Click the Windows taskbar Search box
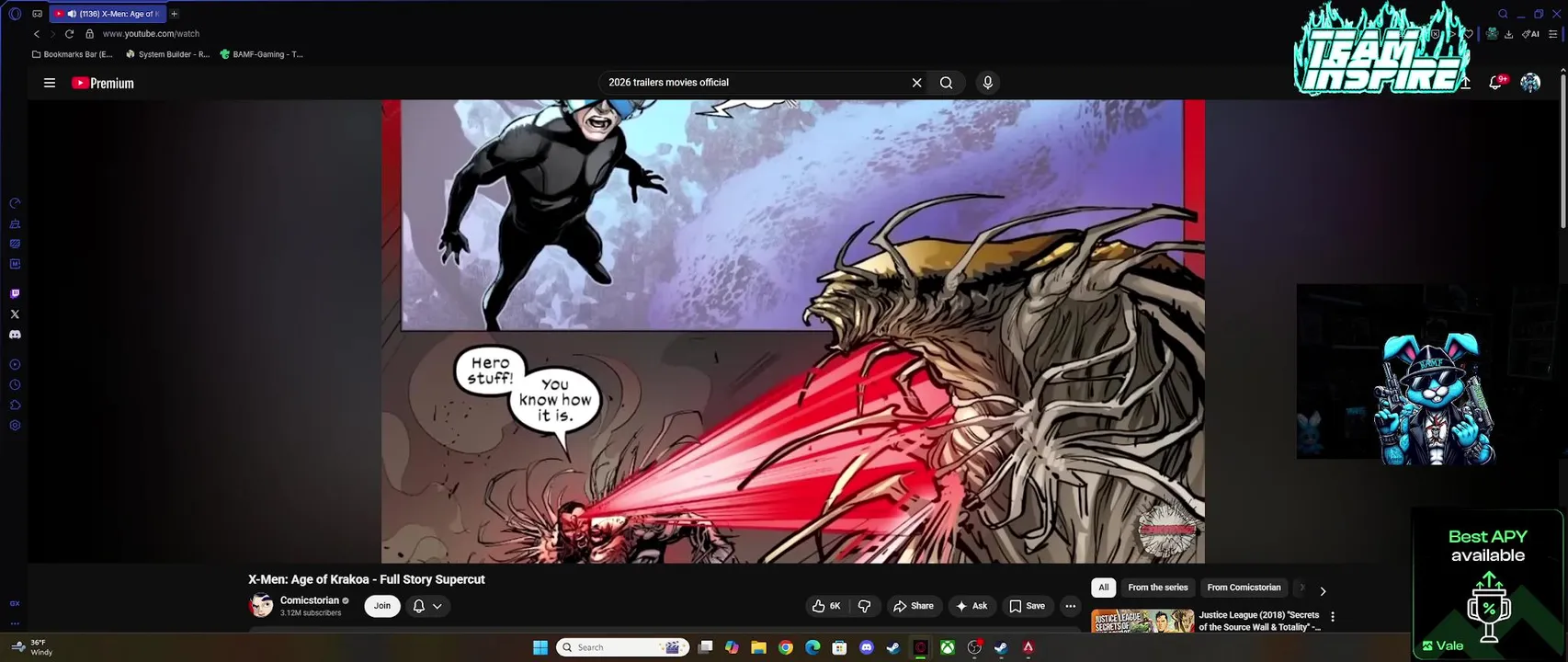This screenshot has height=662, width=1568. 623,647
